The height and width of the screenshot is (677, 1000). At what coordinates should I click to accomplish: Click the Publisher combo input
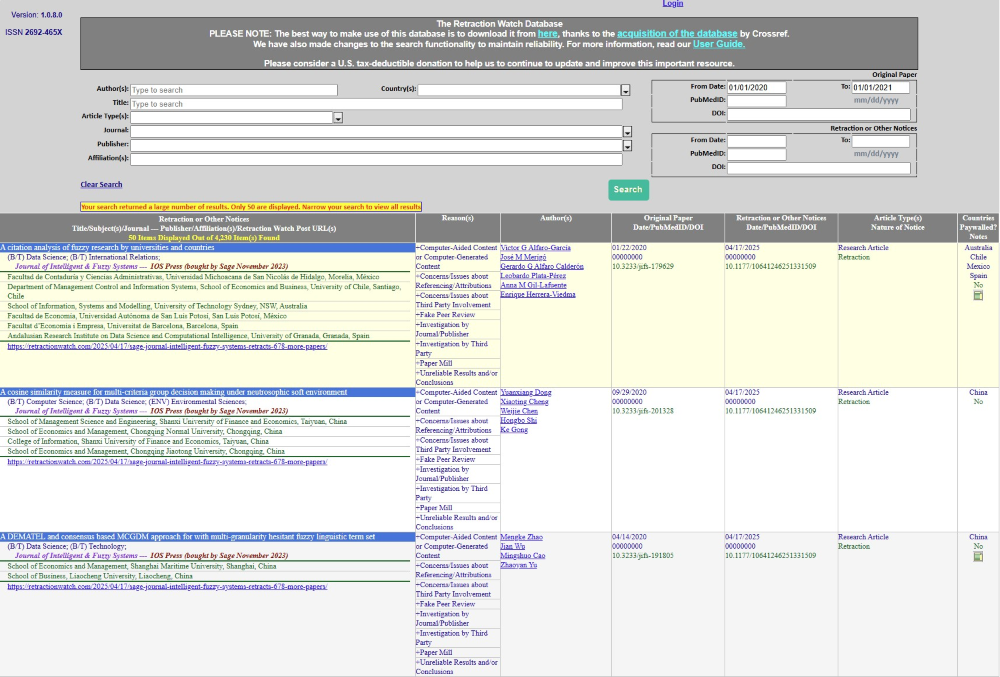376,145
